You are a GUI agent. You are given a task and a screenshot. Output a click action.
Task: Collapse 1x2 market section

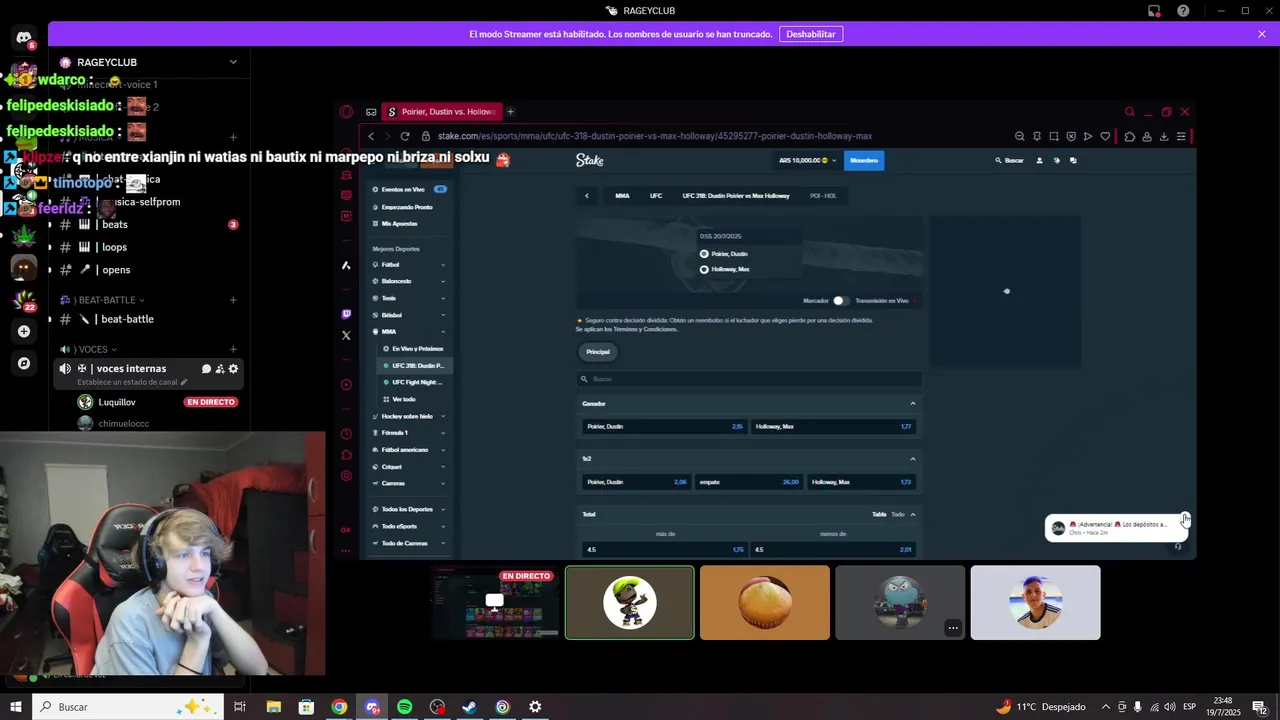[913, 459]
